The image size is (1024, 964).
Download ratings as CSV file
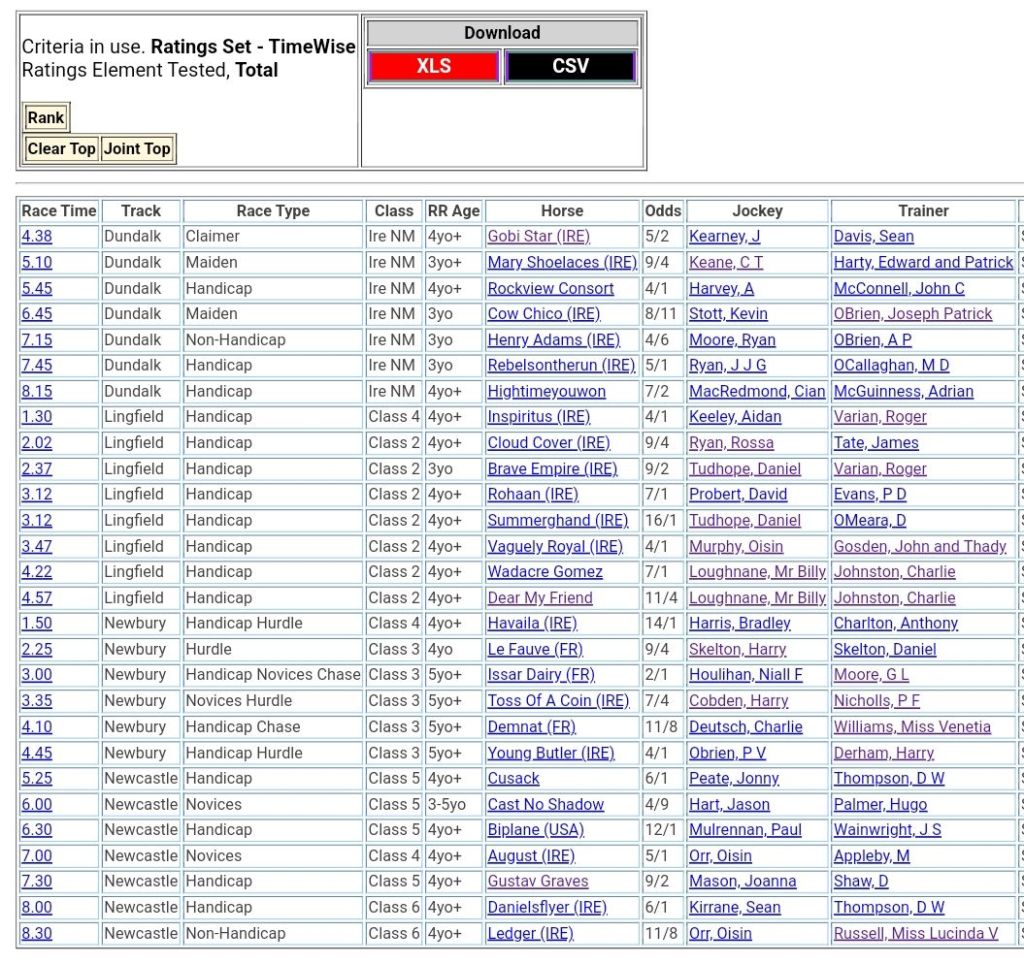pyautogui.click(x=570, y=67)
